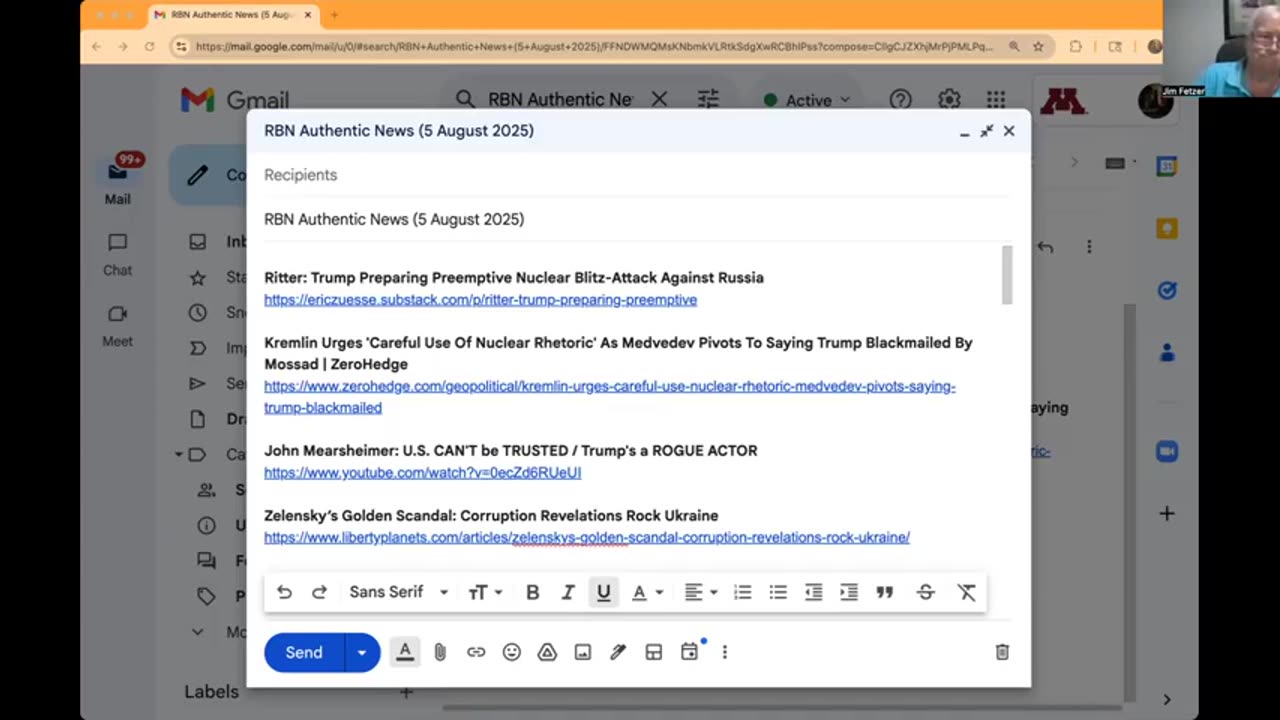Screen dimensions: 1280x720
Task: Open Google account avatar menu
Action: coord(1155,100)
